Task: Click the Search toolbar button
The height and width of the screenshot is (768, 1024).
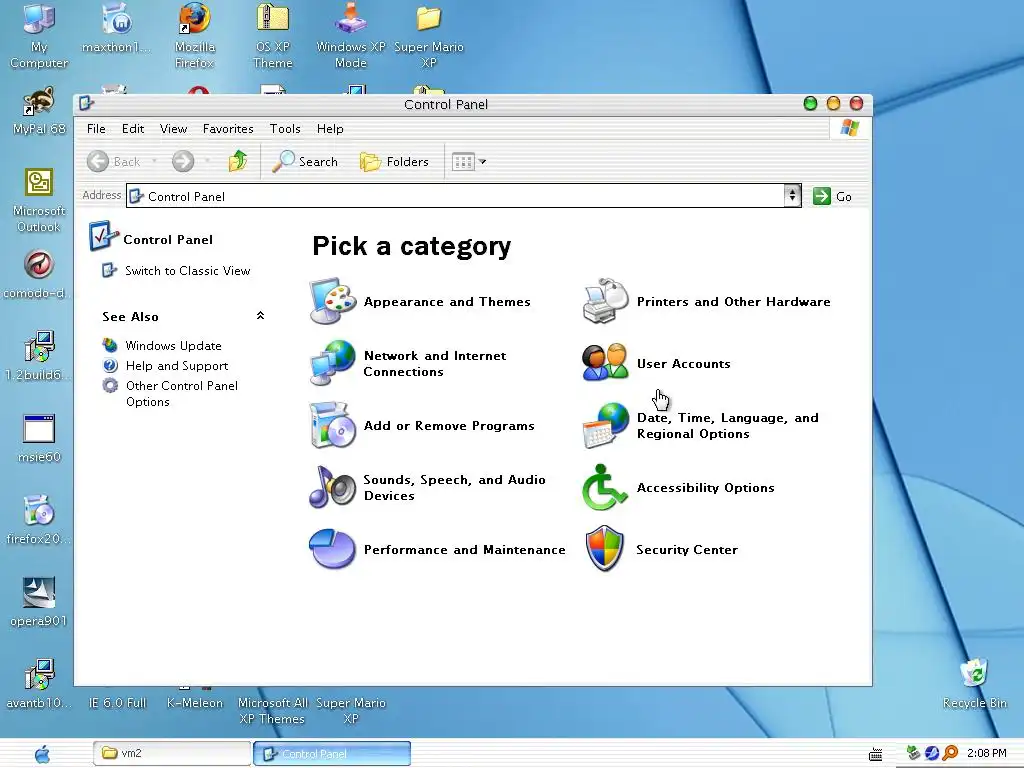Action: coord(305,161)
